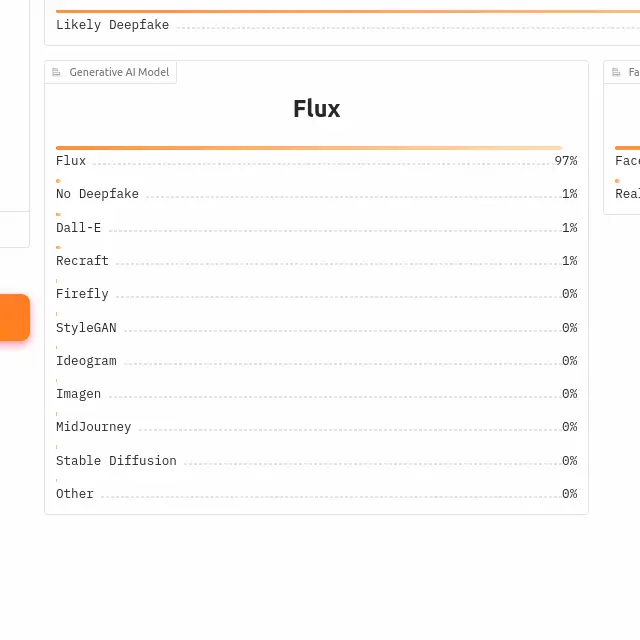The width and height of the screenshot is (640, 640).
Task: Select the Stable Diffusion row
Action: 316,461
